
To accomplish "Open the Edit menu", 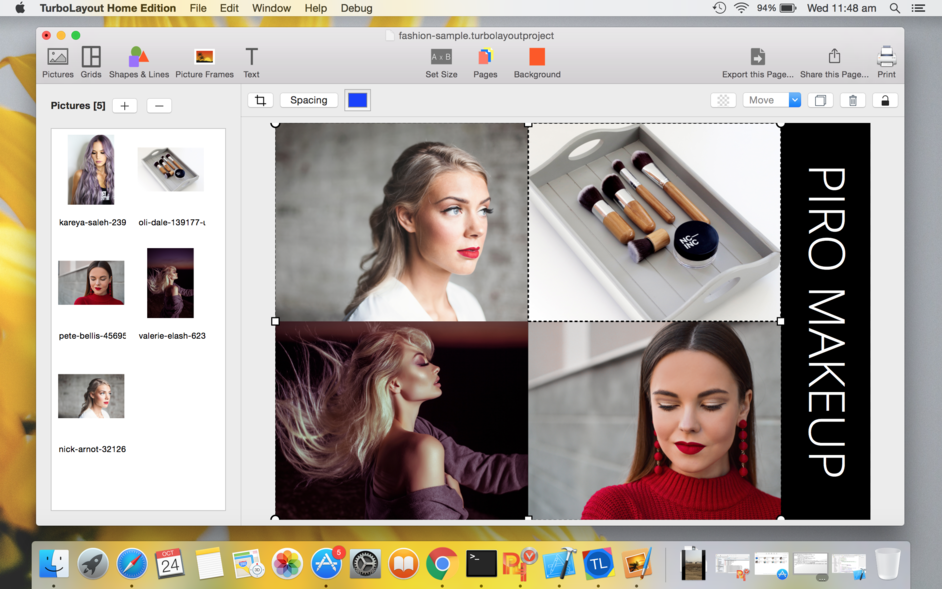I will coord(229,8).
